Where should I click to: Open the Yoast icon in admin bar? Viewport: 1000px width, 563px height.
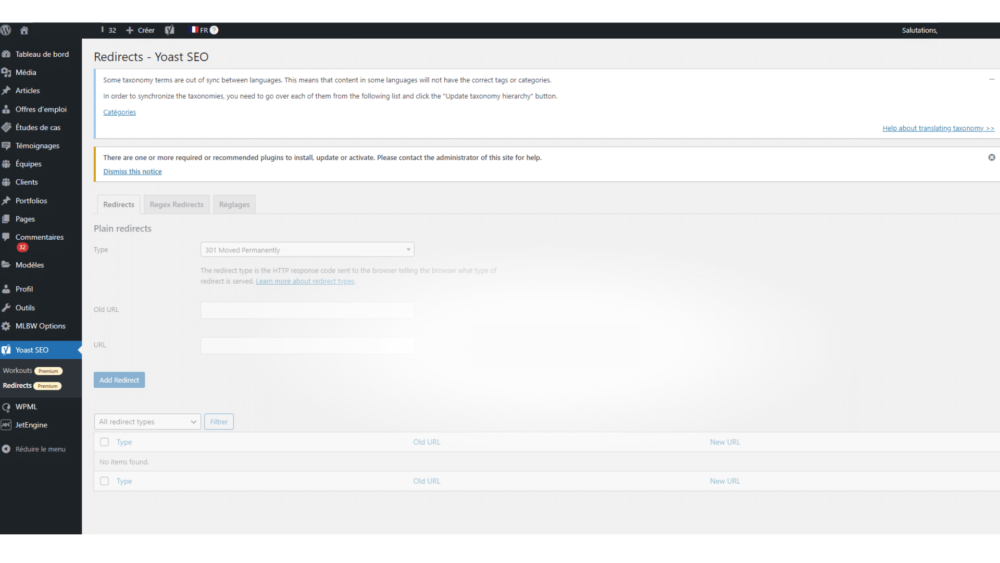170,30
